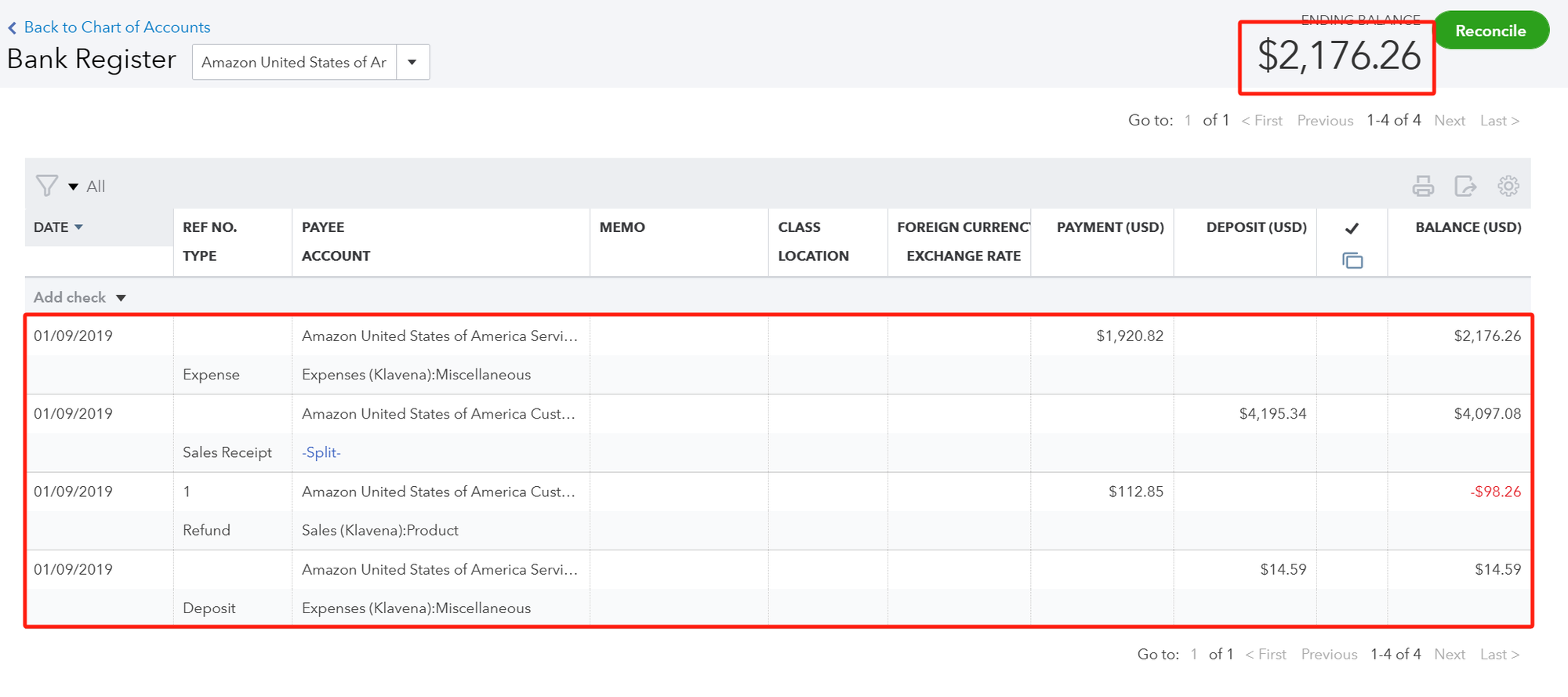Screen dimensions: 1568x697
Task: Click Sales (Klavena):Product account cell
Action: tap(380, 531)
